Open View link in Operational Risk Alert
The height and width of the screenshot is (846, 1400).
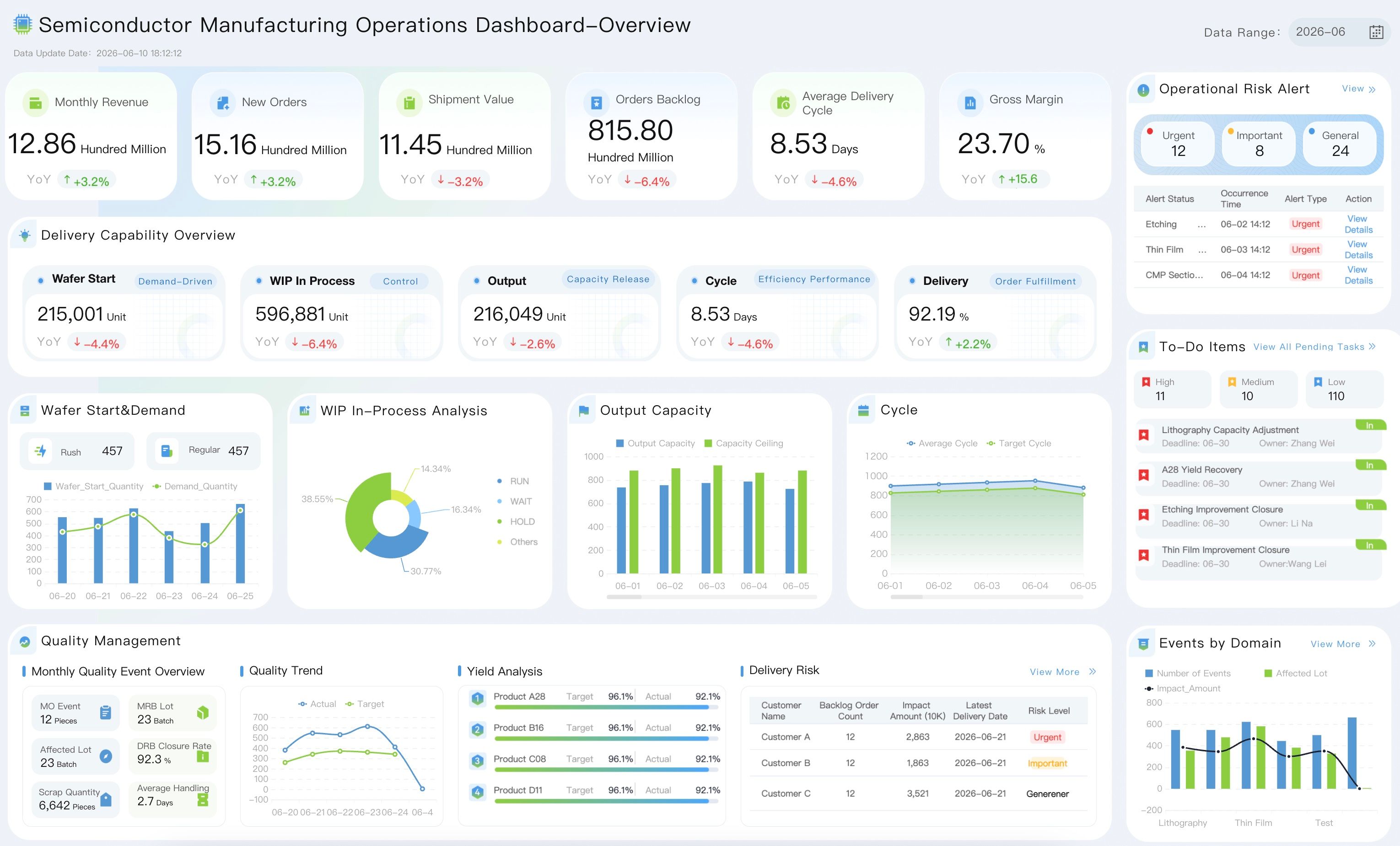1358,89
